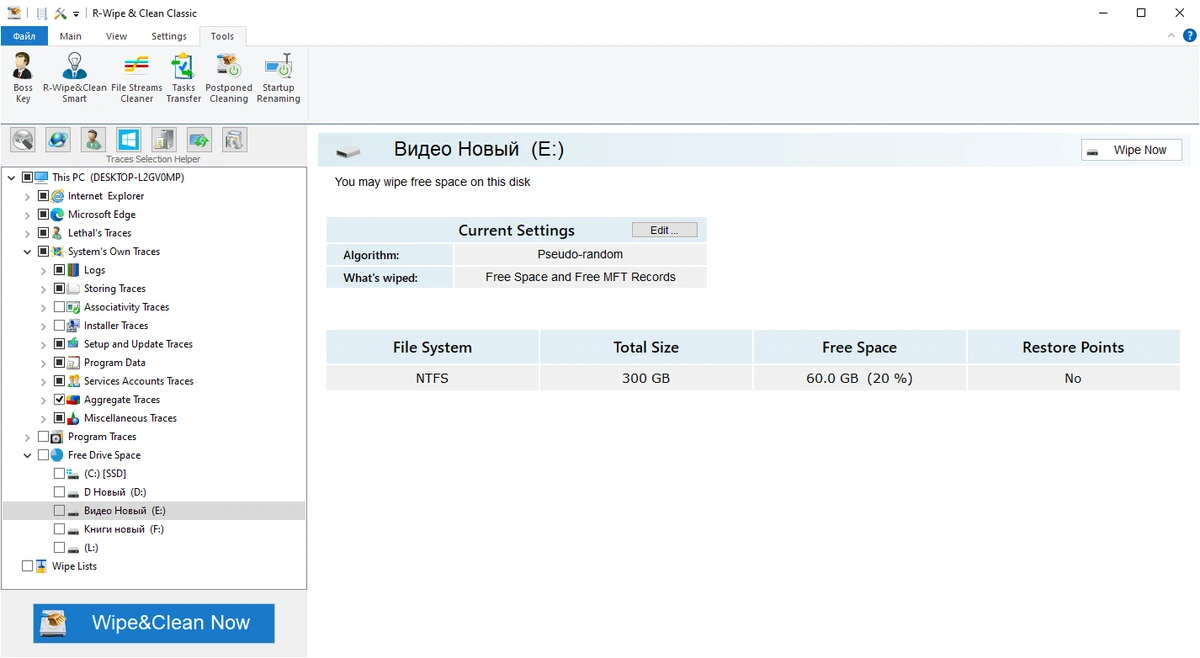The image size is (1200, 658).
Task: Click the programs traces helper icon
Action: point(164,139)
